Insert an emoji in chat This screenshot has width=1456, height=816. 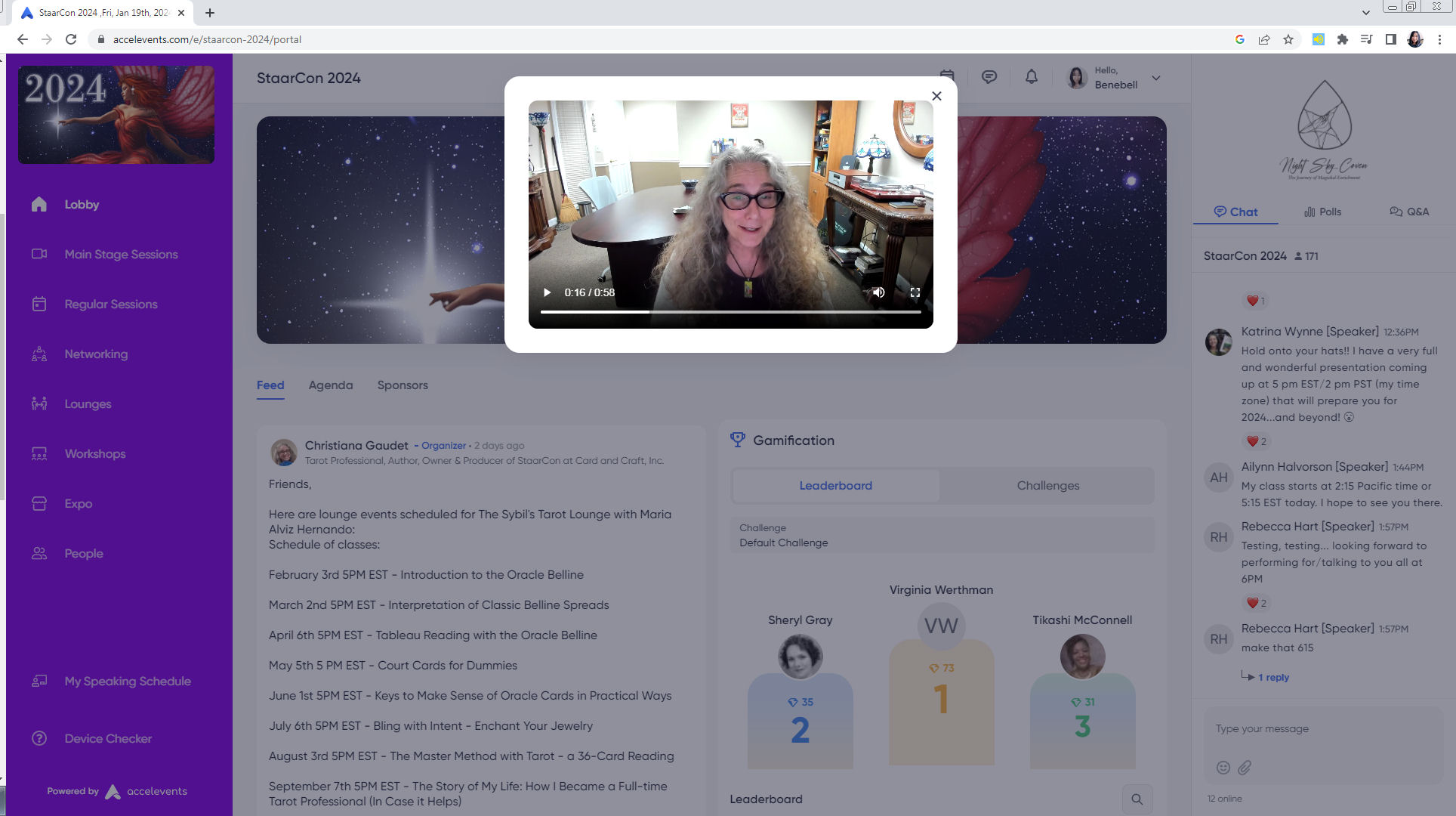pyautogui.click(x=1223, y=768)
